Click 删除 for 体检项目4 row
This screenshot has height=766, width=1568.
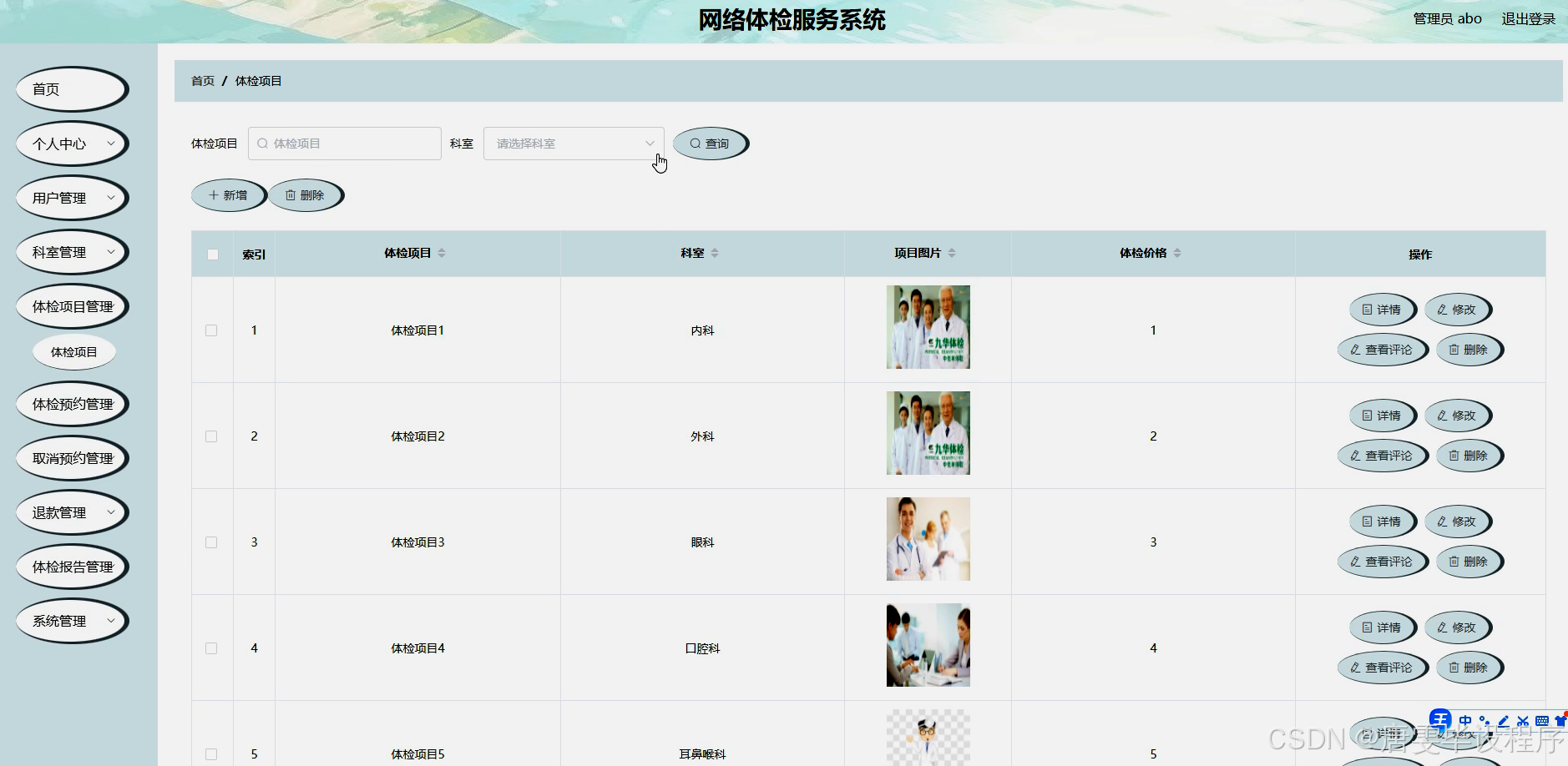click(x=1469, y=668)
